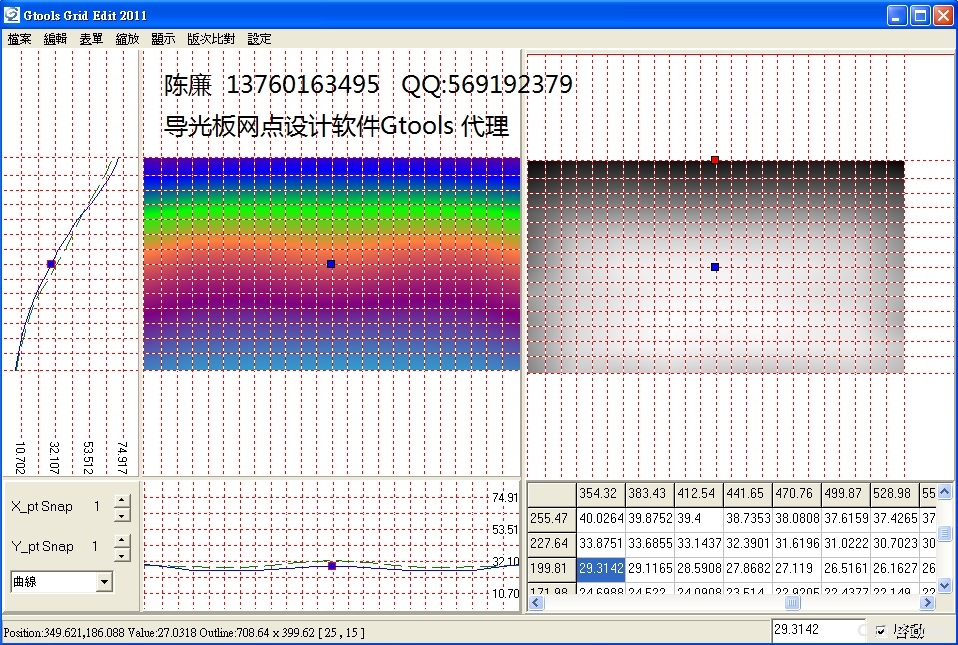Click column header 354.32
The image size is (958, 645).
[601, 494]
